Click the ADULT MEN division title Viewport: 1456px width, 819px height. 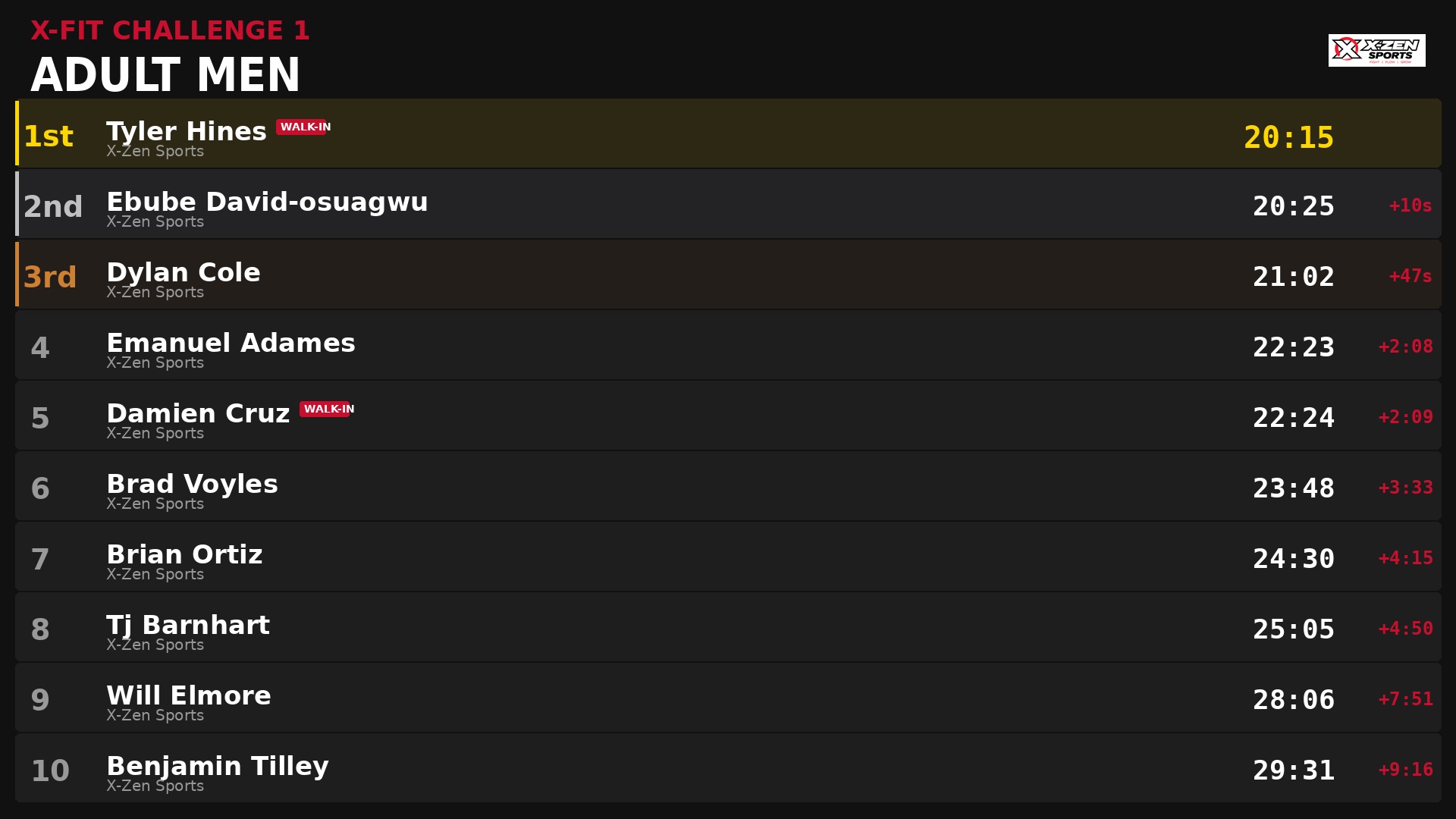(x=165, y=75)
